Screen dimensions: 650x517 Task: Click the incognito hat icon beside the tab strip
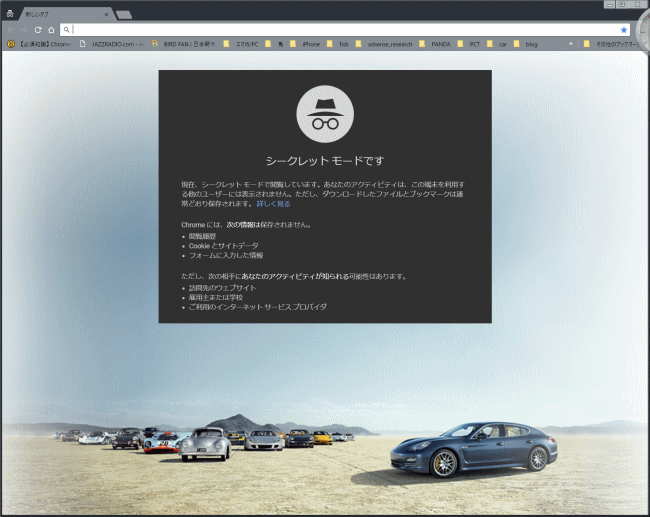pyautogui.click(x=10, y=14)
